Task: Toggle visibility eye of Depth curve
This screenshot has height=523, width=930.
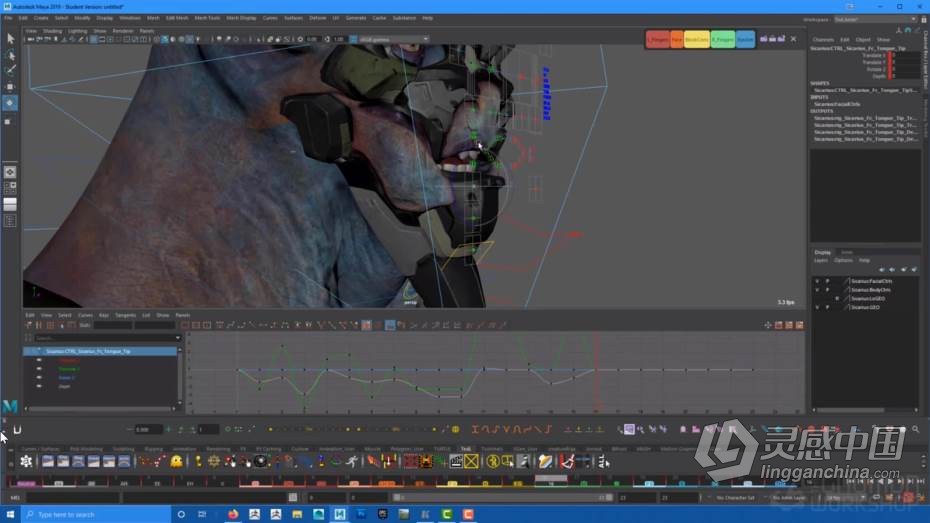Action: tap(39, 386)
